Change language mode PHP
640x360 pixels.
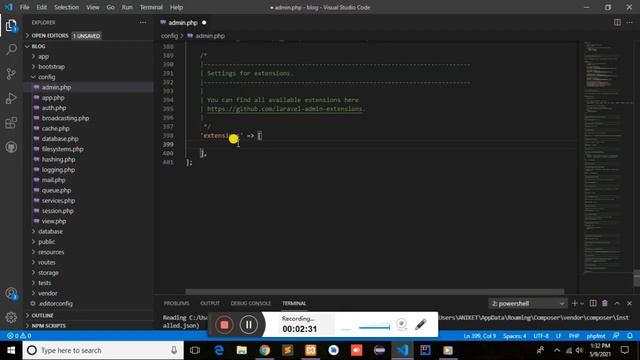574,336
